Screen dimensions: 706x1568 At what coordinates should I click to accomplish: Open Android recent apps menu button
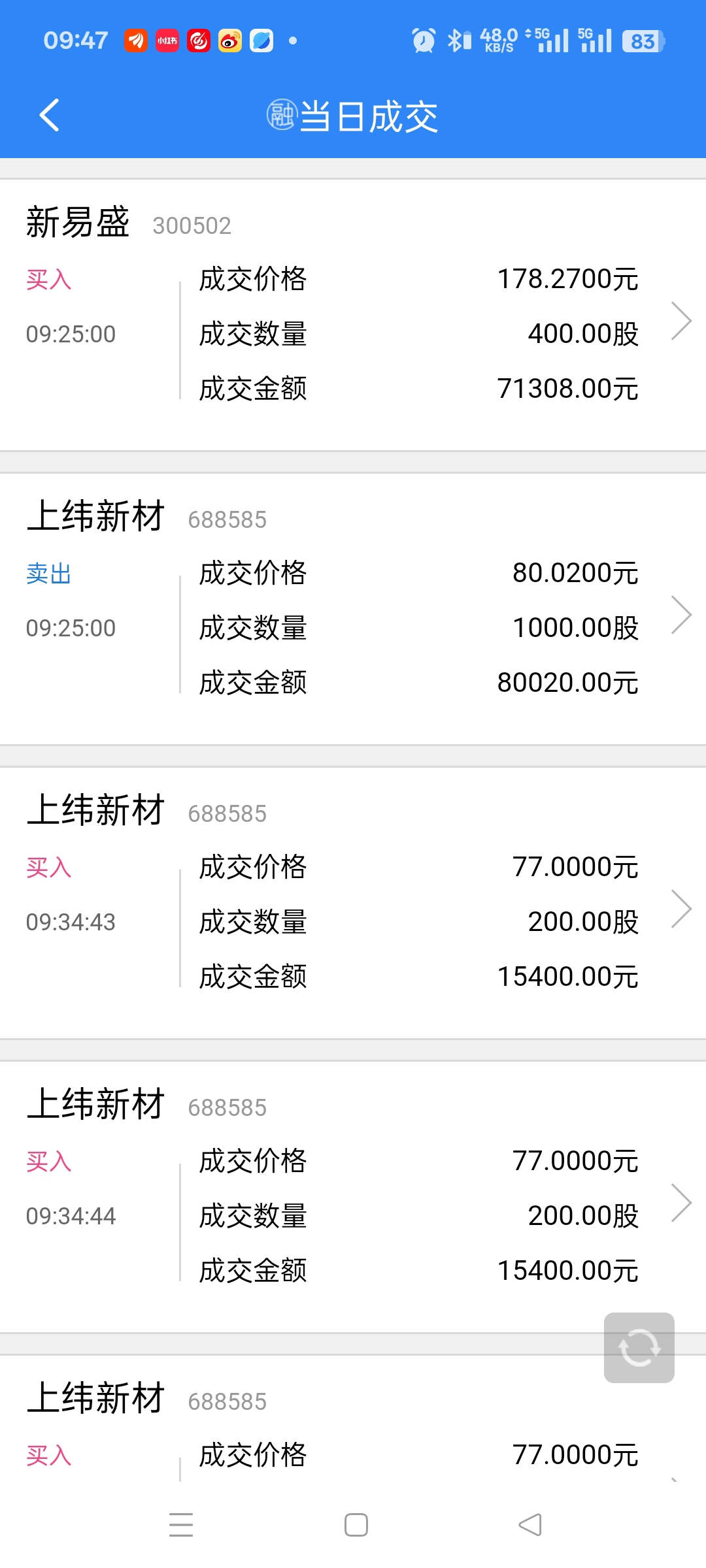coord(181,1525)
